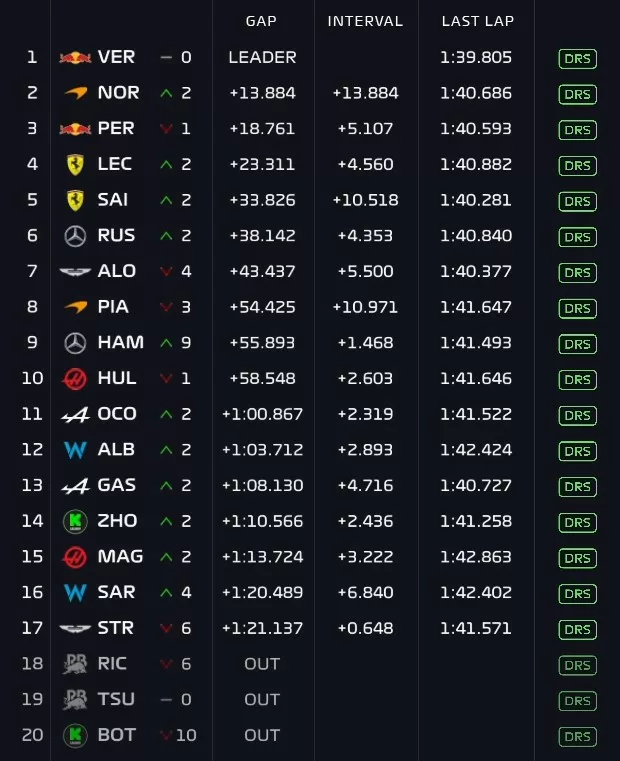620x761 pixels.
Task: Click the Mercedes logo next to RUS
Action: [75, 236]
